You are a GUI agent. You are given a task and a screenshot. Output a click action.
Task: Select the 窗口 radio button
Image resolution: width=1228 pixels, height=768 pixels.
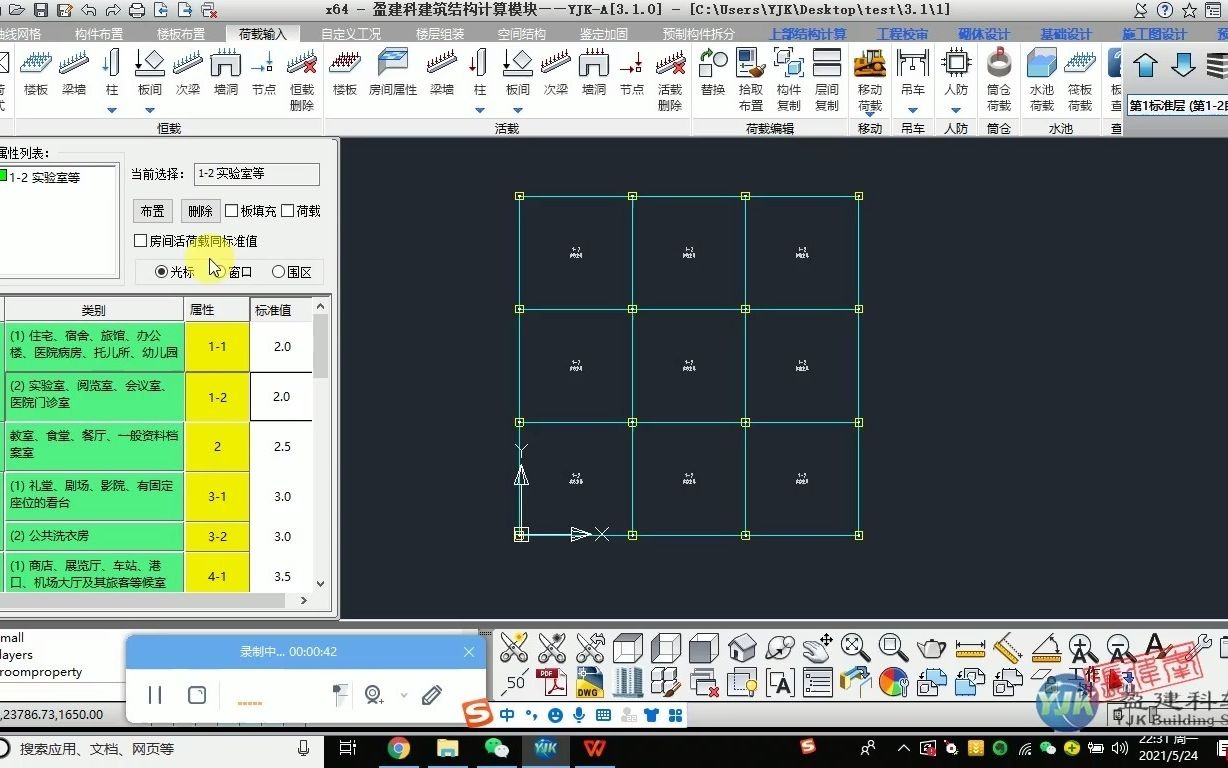click(x=222, y=271)
